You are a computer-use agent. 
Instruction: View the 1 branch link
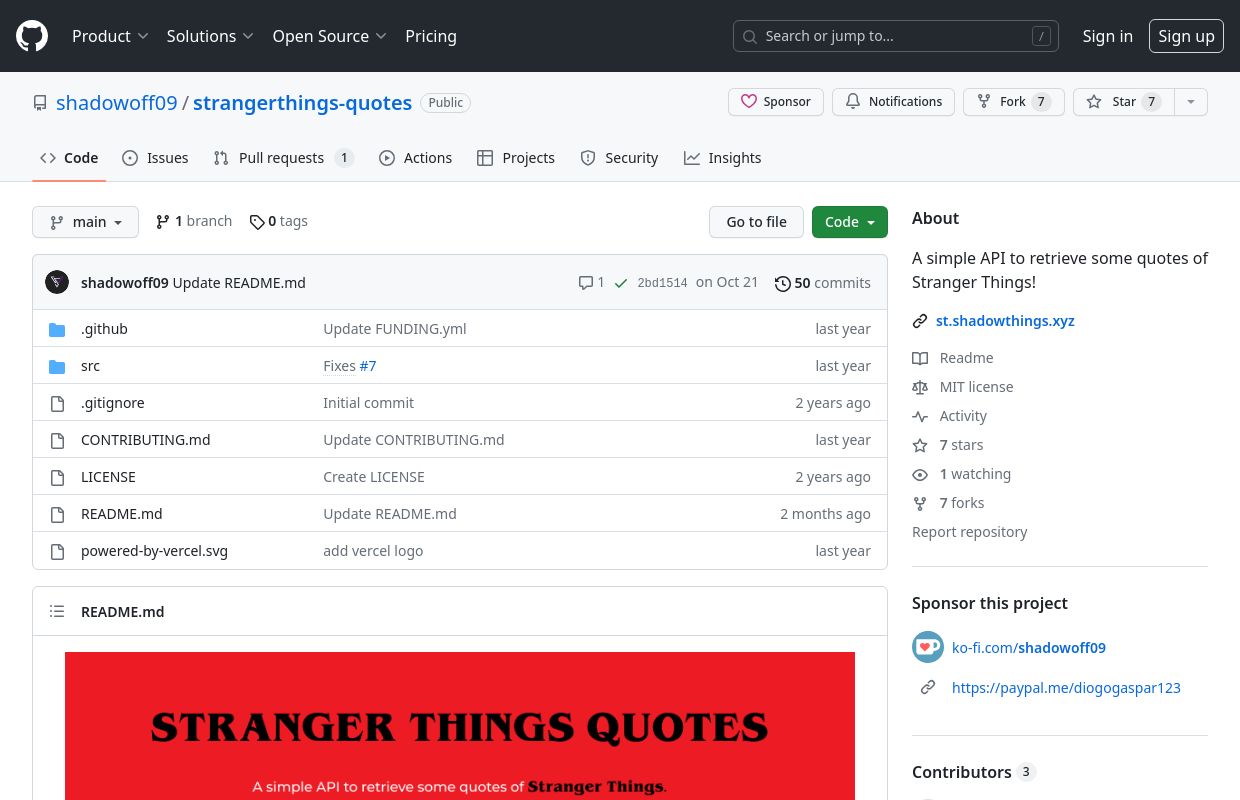click(194, 221)
